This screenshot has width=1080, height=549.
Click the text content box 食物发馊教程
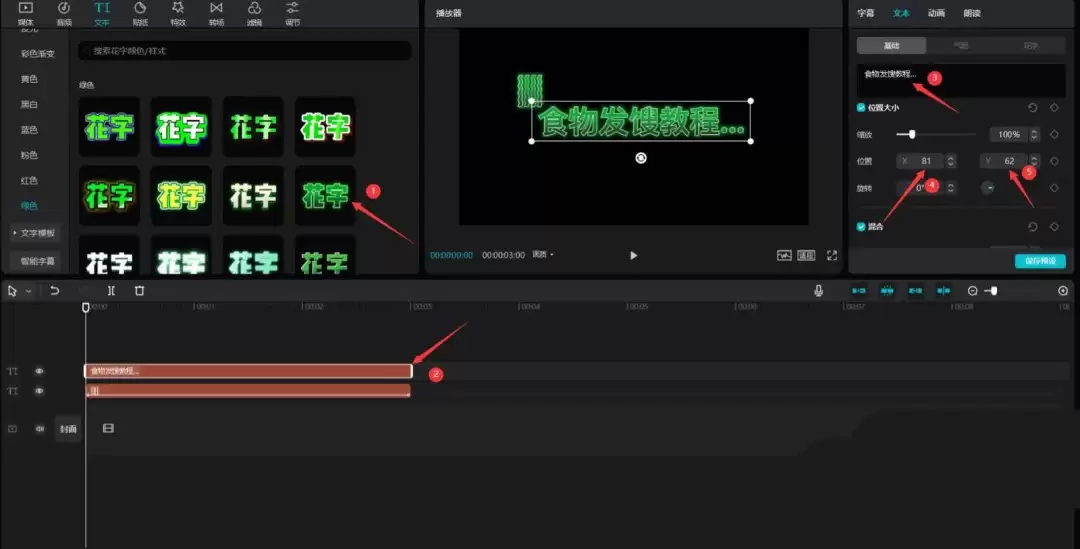[961, 81]
